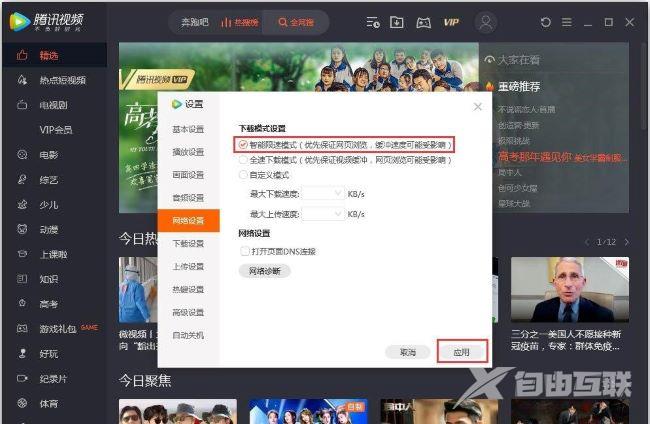Click the 热搜榜 hot search ranking button

pyautogui.click(x=240, y=22)
